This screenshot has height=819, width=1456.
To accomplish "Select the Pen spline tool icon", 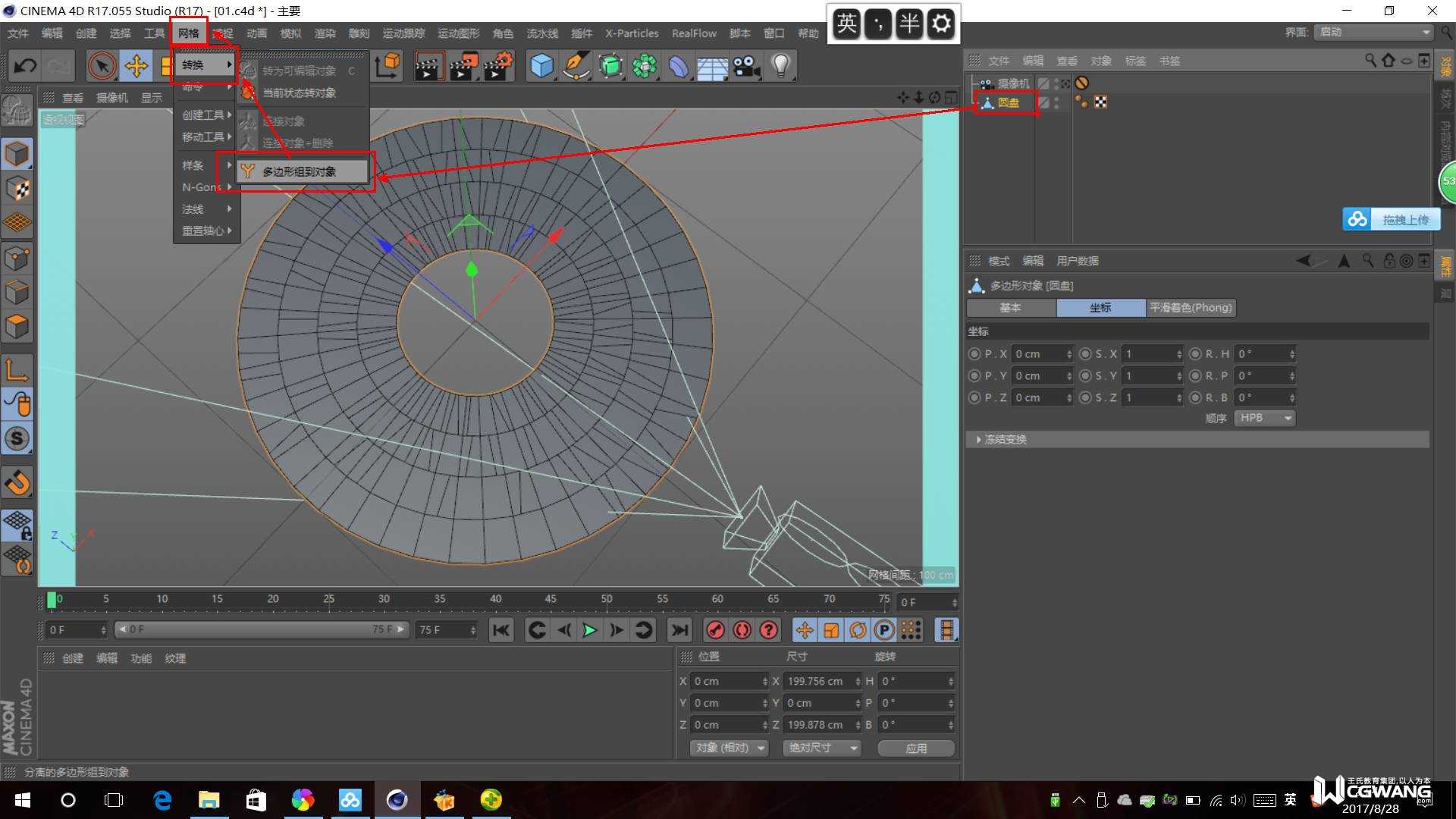I will click(576, 67).
